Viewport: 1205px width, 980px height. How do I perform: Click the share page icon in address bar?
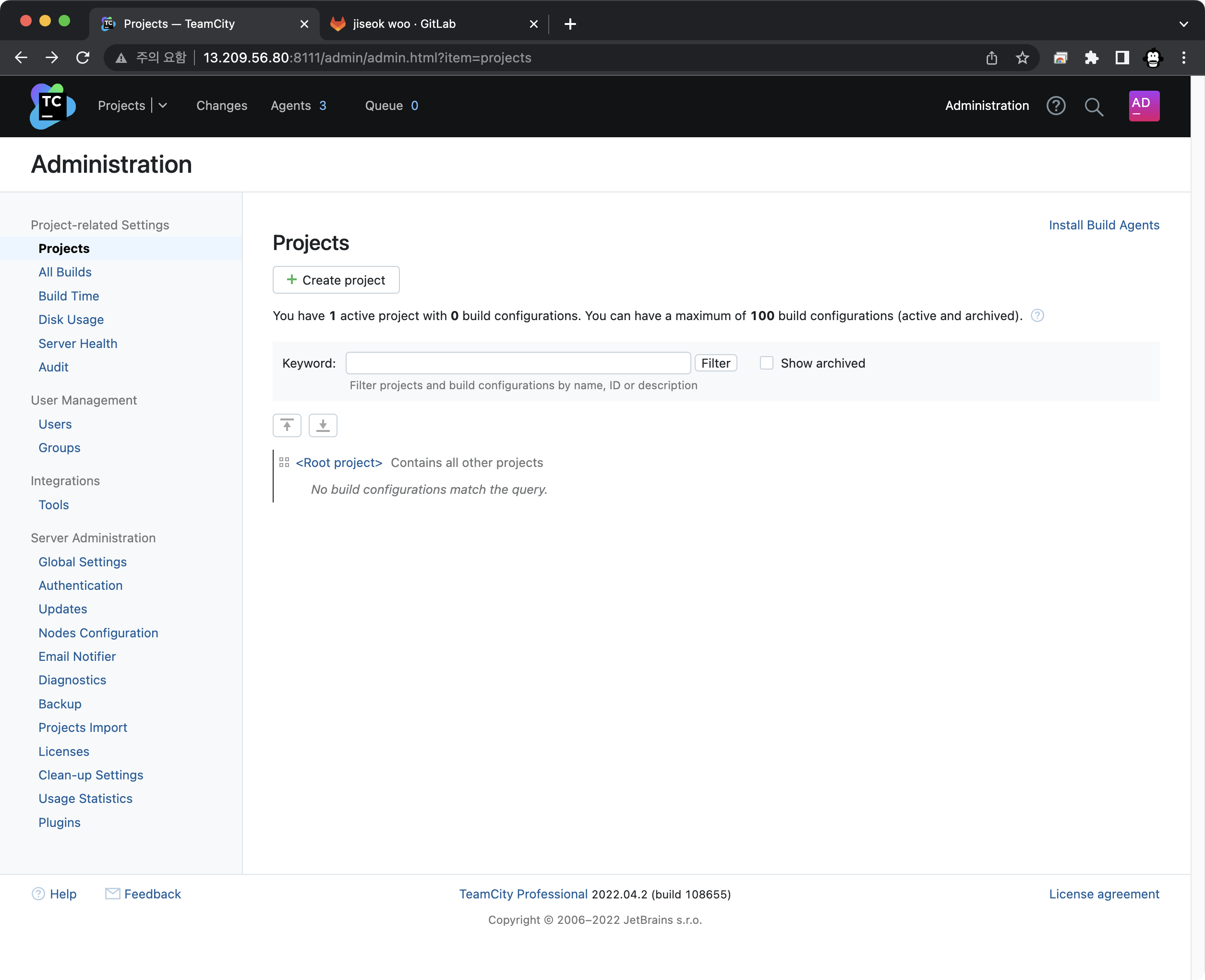tap(992, 58)
